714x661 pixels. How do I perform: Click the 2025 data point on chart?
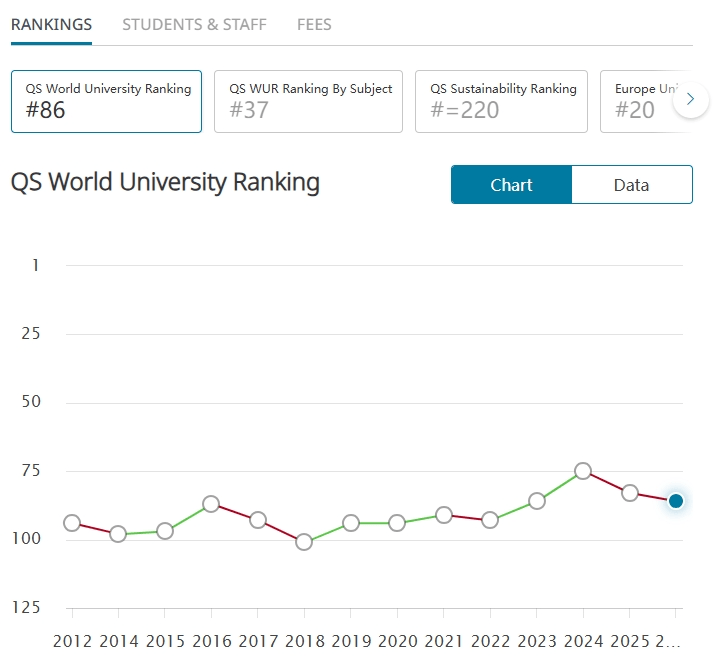[630, 493]
